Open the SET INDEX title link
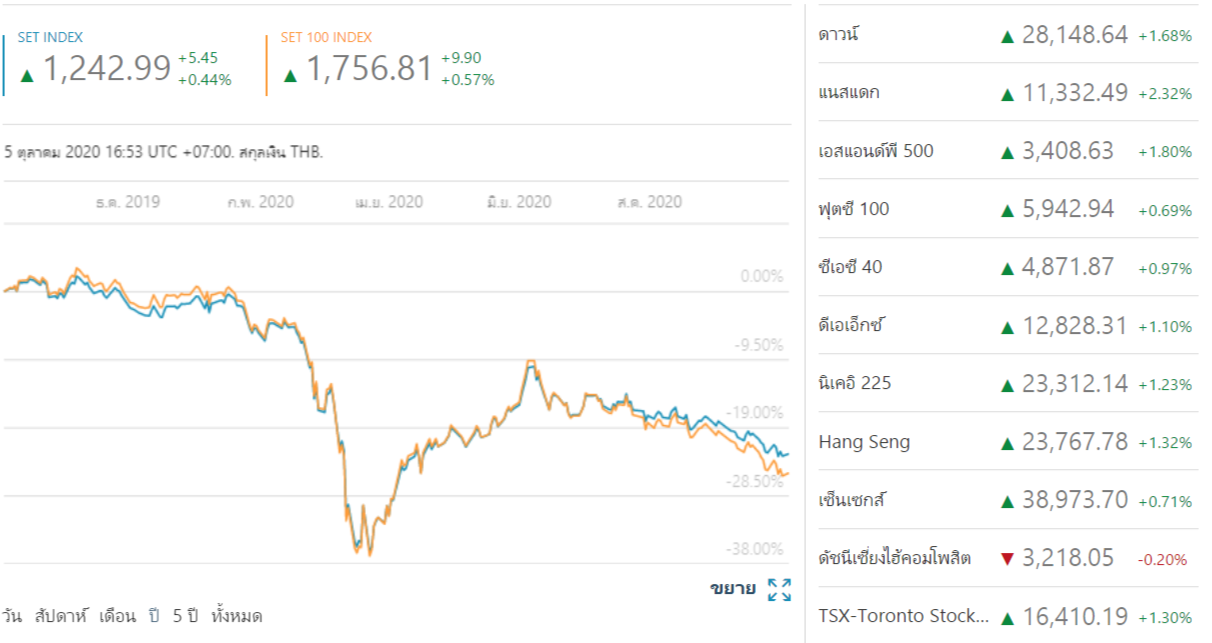Image resolution: width=1212 pixels, height=643 pixels. (50, 37)
